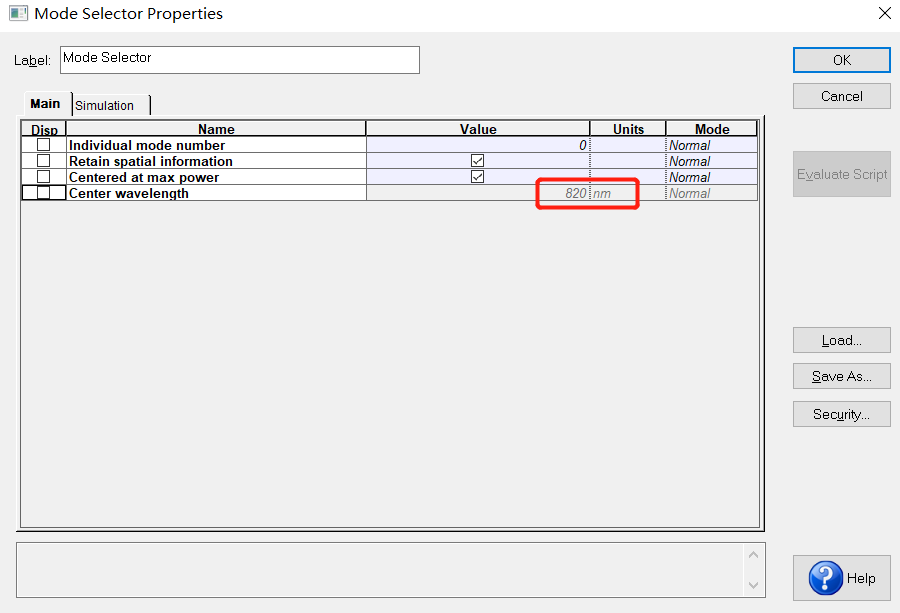This screenshot has height=613, width=900.
Task: Click the Save As button
Action: [841, 376]
